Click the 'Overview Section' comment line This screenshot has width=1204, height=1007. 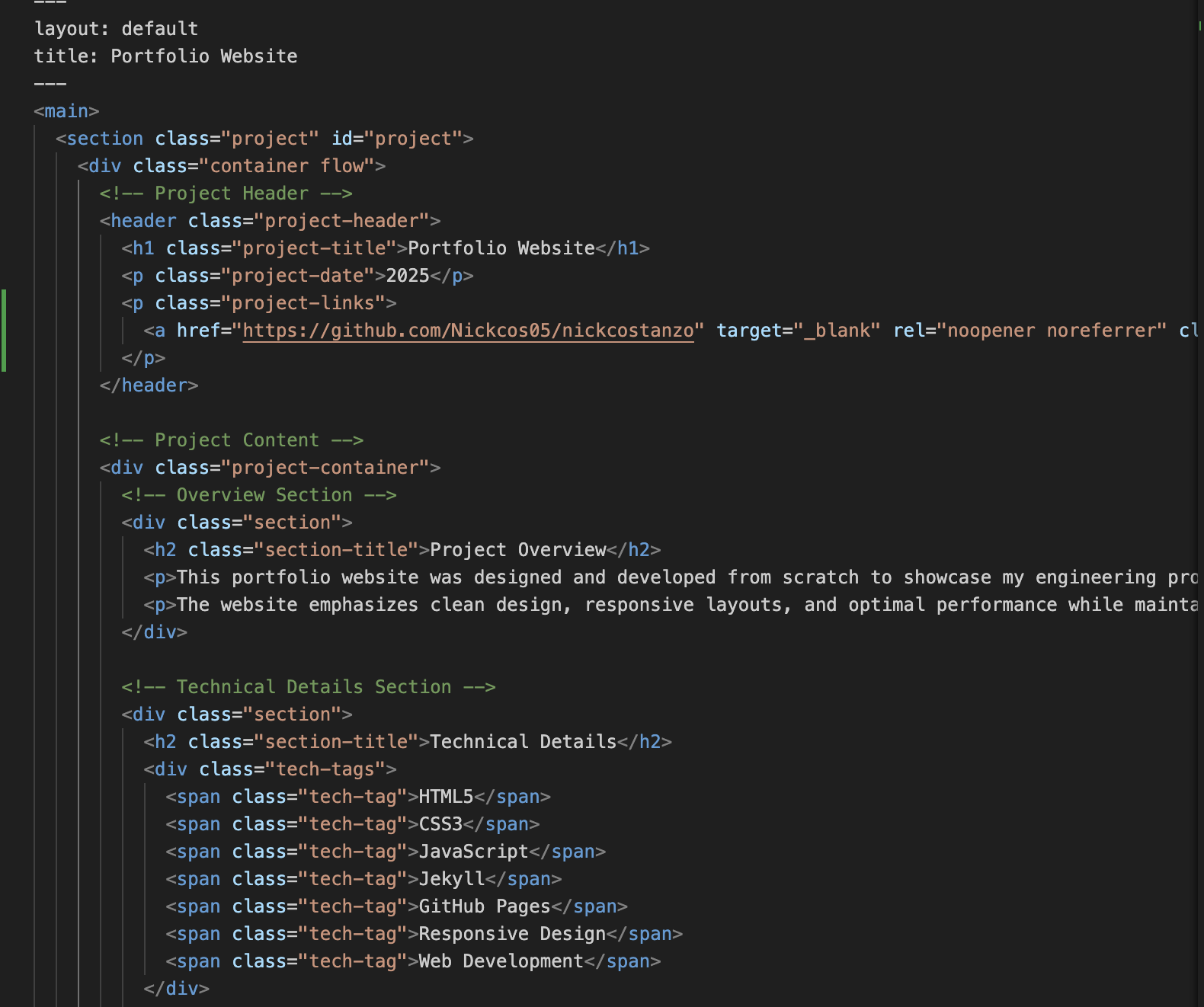[x=258, y=495]
